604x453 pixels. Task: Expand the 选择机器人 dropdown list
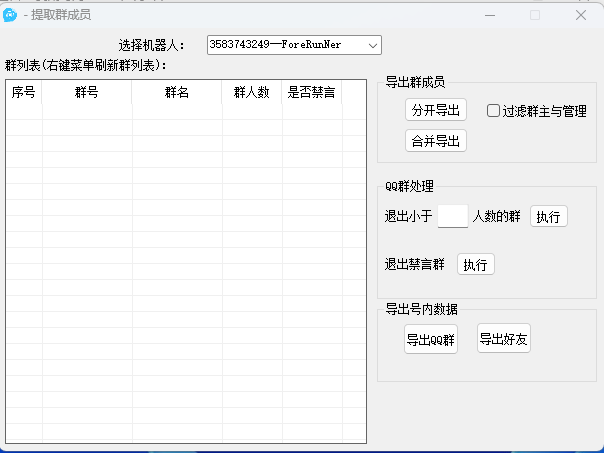(372, 45)
